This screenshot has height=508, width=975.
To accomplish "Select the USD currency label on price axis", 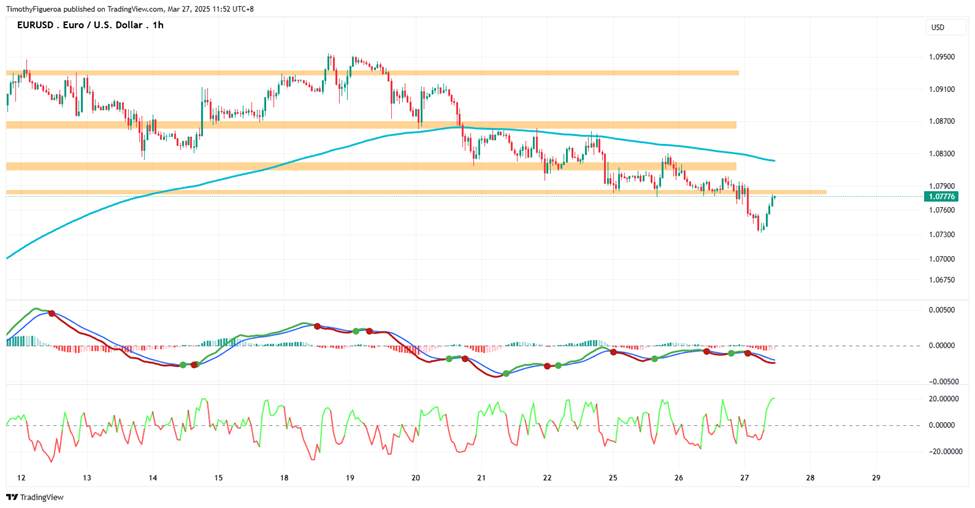I will 938,27.
